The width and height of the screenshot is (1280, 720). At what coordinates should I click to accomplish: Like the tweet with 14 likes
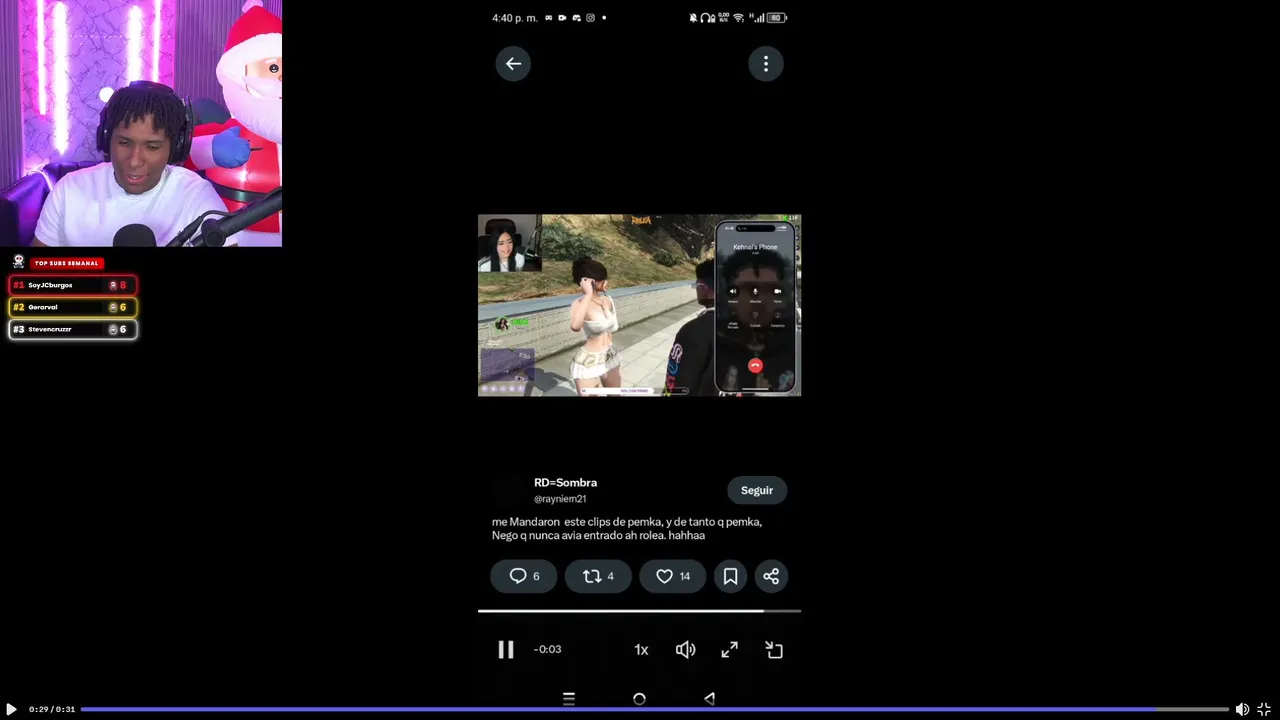[673, 576]
